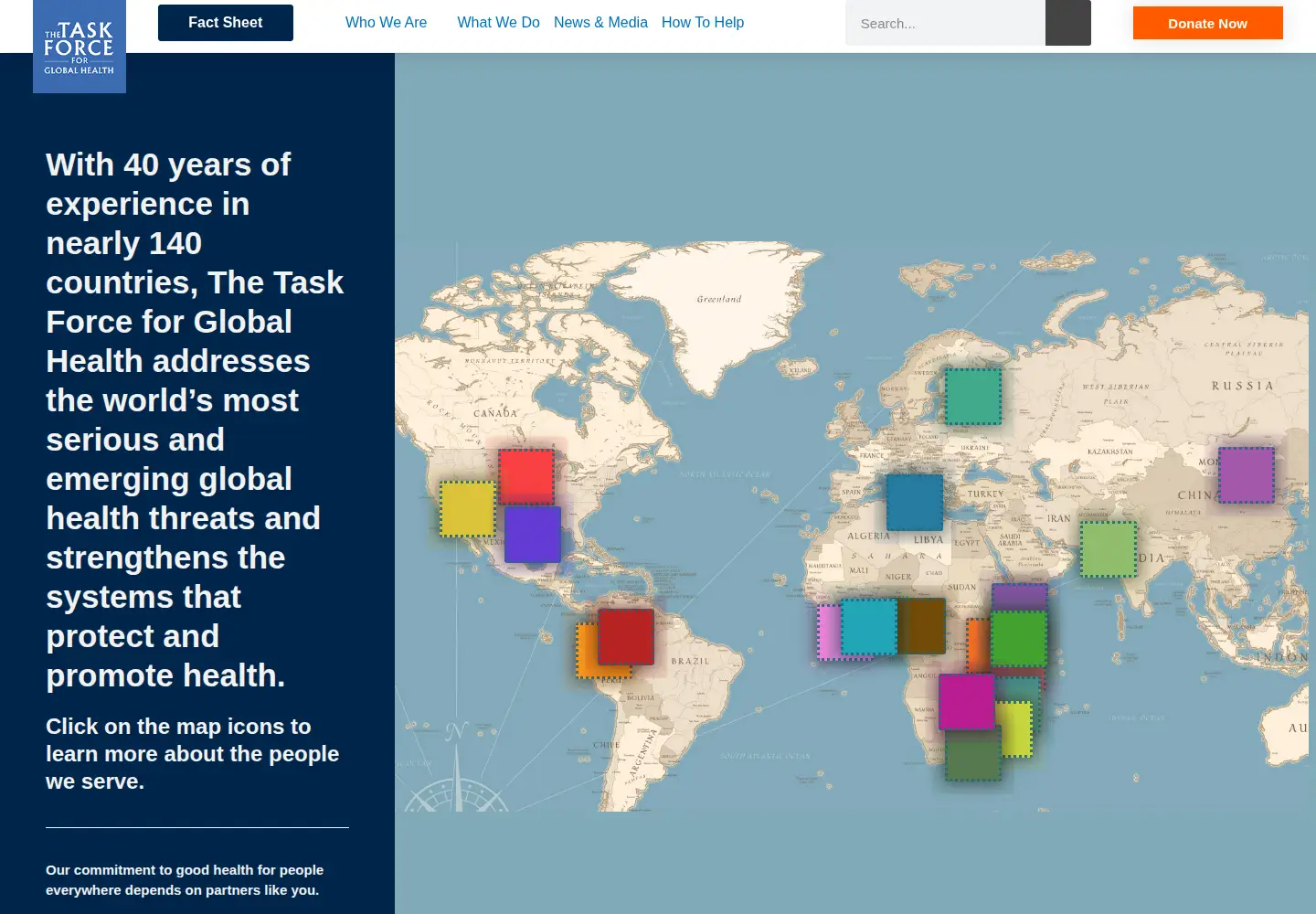
Task: Click the yellow-green map icon in southeastern Africa
Action: 1016,729
